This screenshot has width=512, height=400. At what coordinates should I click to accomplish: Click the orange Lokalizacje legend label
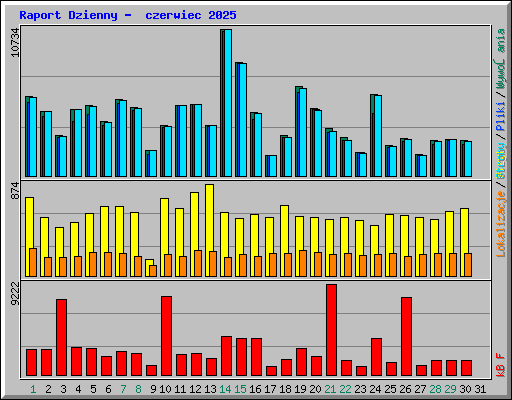501,224
